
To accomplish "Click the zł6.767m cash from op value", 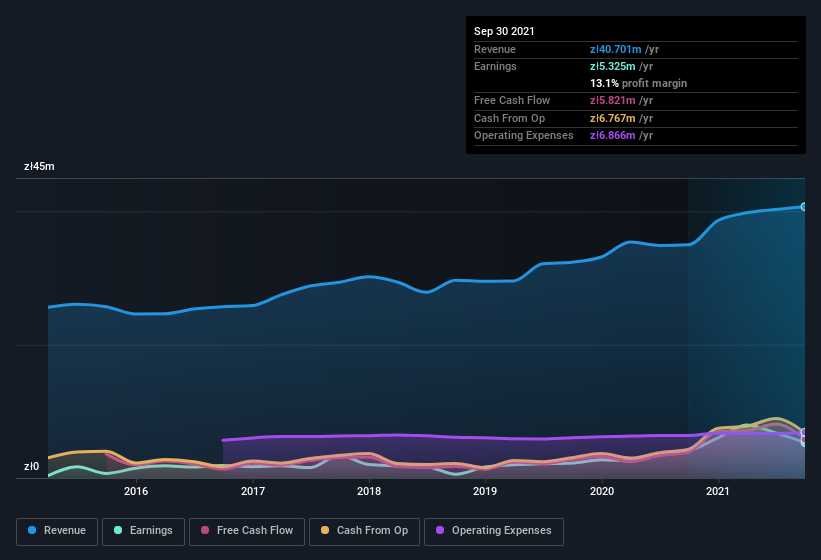I will click(613, 118).
